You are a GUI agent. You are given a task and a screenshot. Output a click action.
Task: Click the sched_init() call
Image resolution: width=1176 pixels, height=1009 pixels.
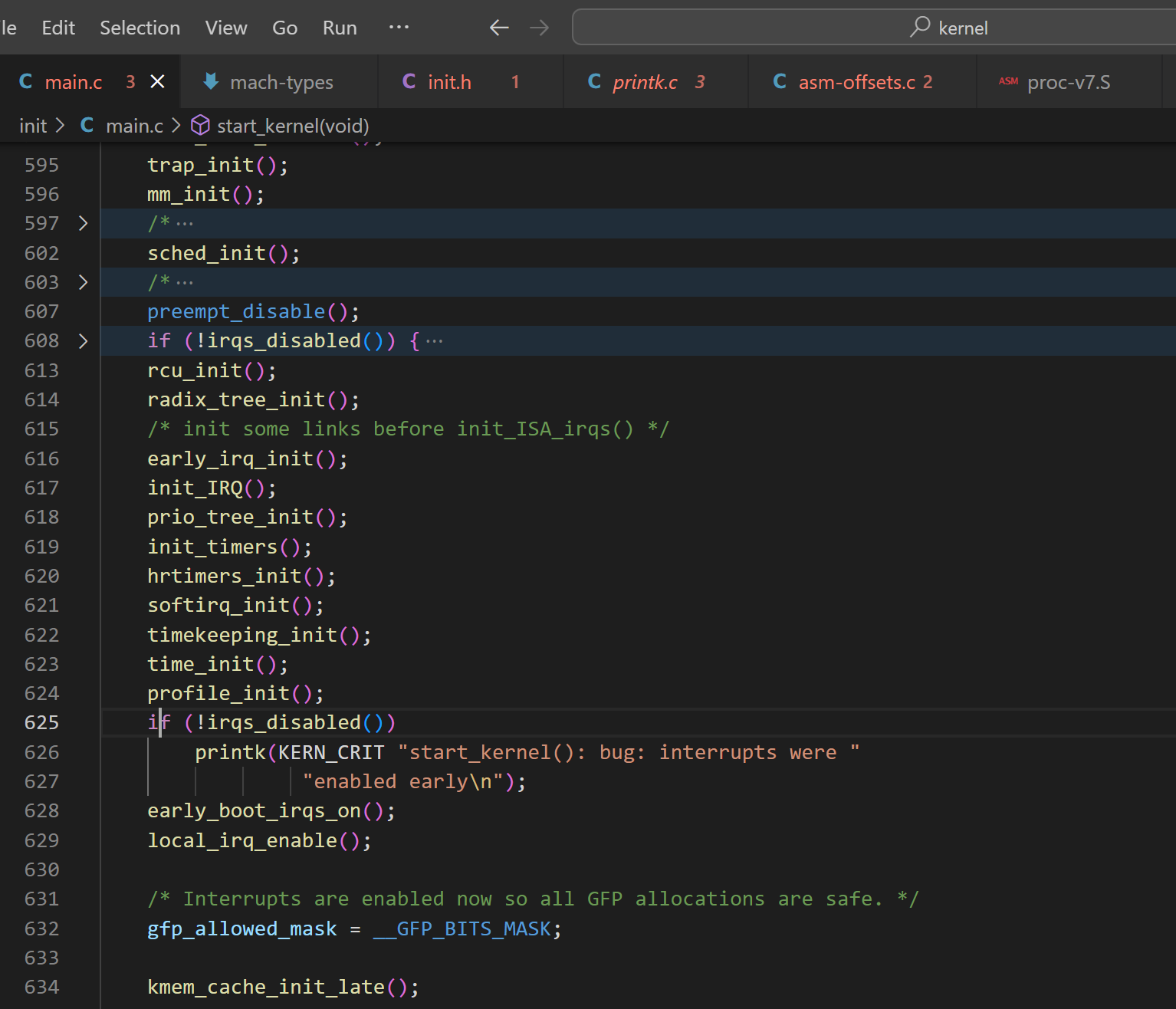(223, 253)
